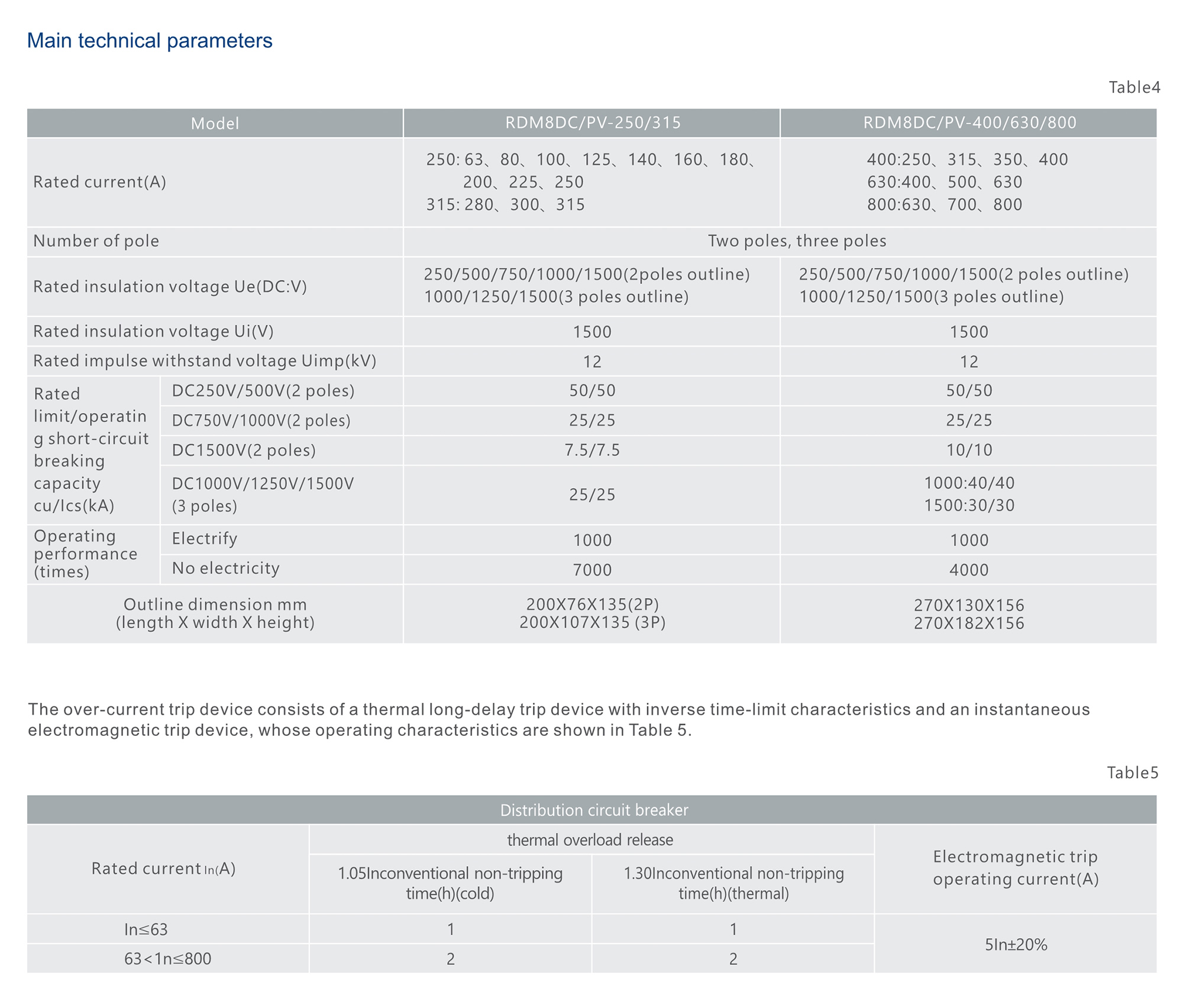Select the "270X130X156" dimension
Screen dimensions: 1183x1008
(x=969, y=606)
